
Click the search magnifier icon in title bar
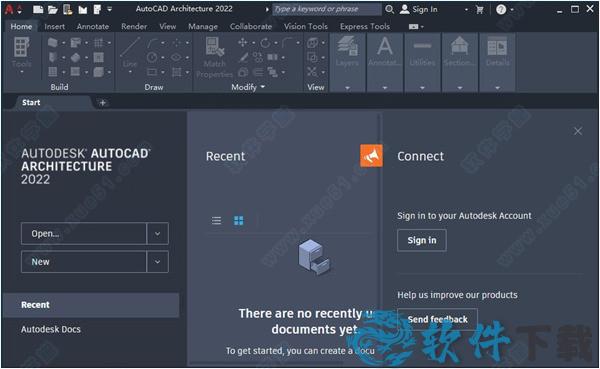(389, 9)
